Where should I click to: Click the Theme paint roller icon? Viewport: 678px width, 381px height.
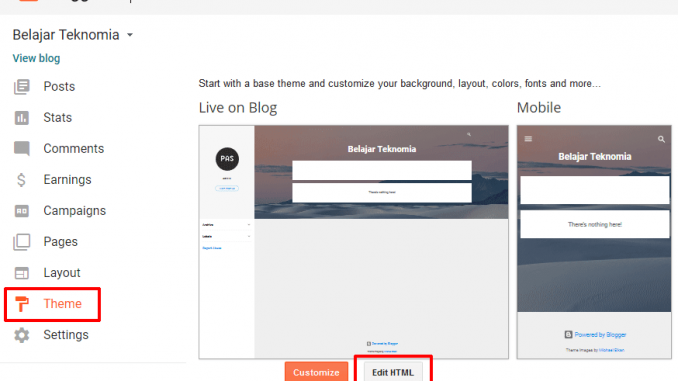coord(22,304)
